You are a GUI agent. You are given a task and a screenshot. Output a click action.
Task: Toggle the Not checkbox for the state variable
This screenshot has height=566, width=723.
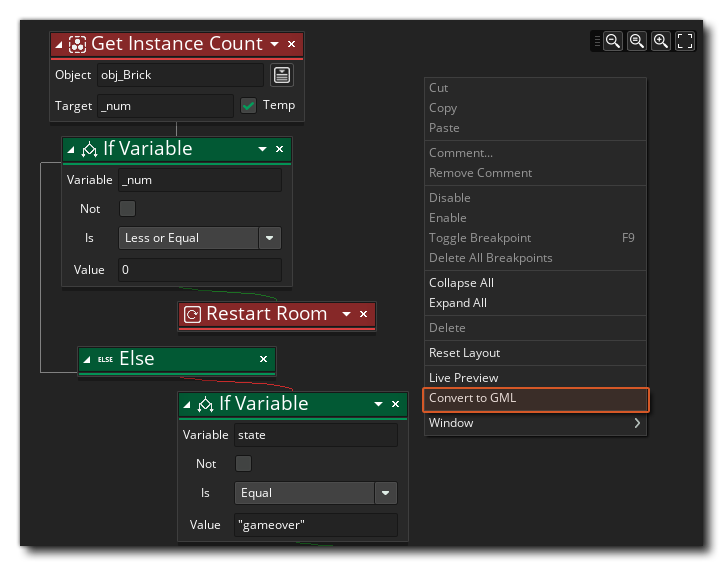[243, 464]
